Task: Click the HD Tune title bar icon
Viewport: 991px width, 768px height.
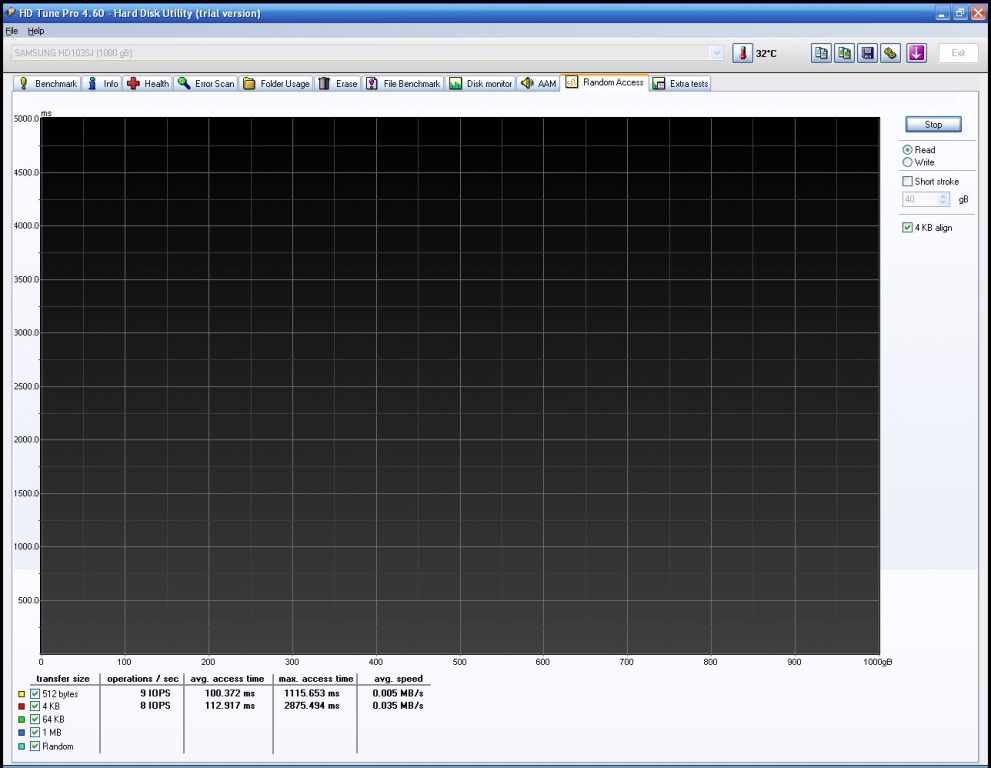Action: pyautogui.click(x=10, y=13)
